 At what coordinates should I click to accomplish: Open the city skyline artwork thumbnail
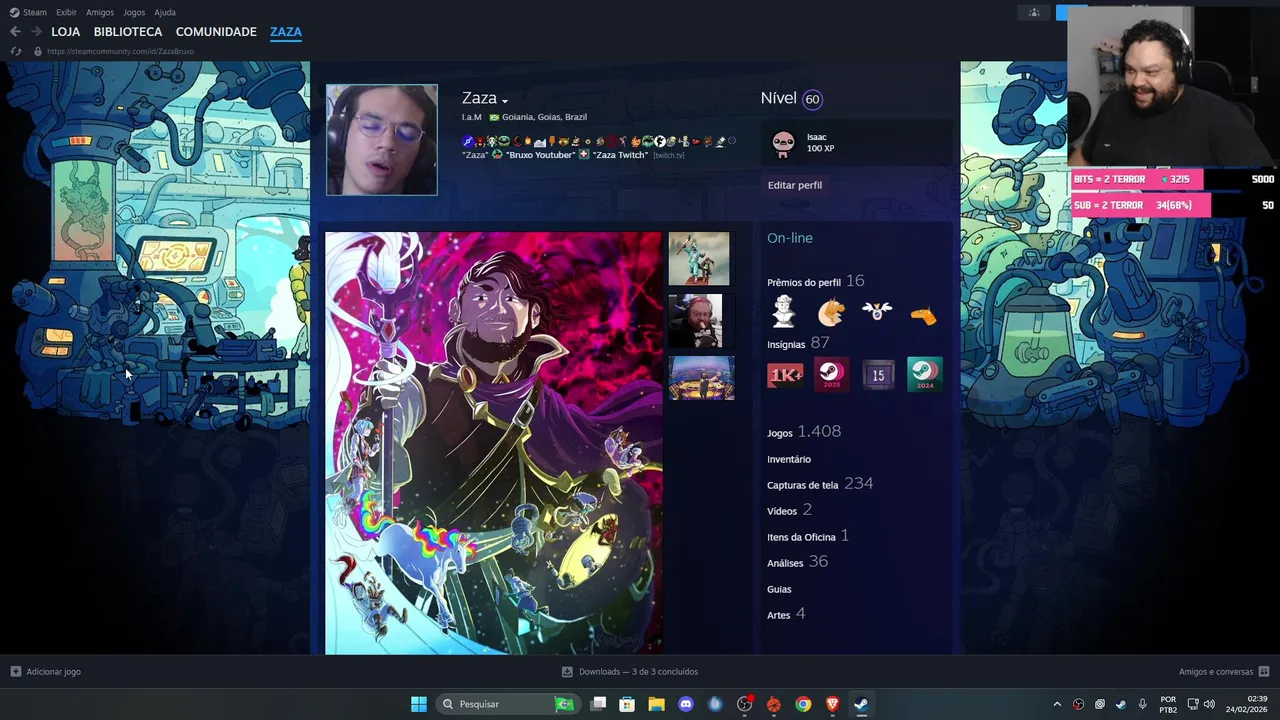tap(701, 378)
